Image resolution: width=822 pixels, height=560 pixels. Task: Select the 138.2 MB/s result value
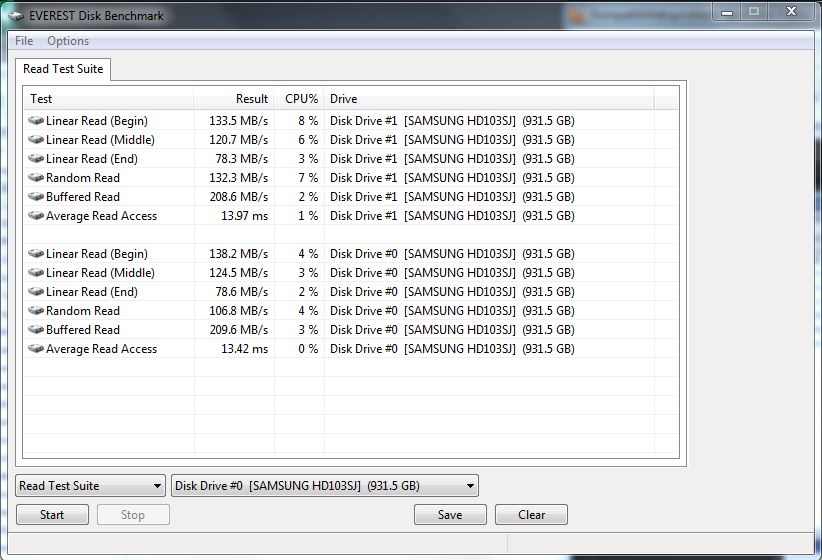coord(239,254)
